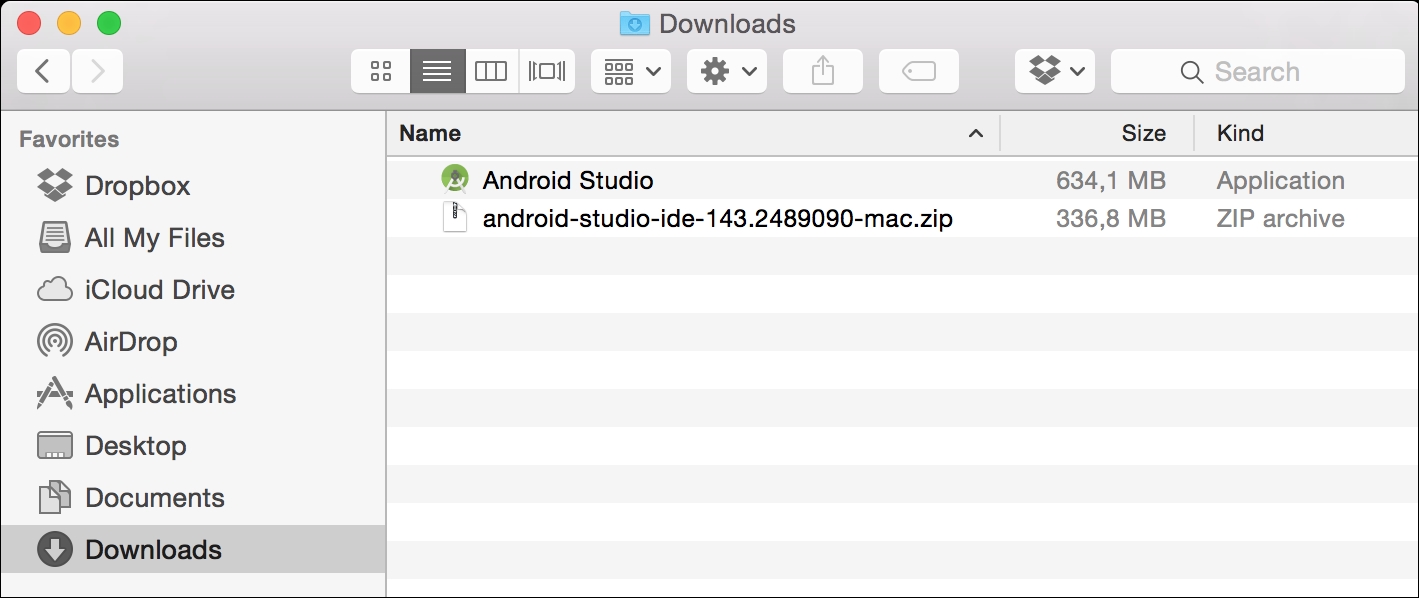
Task: Open iCloud Drive from the sidebar
Action: coord(159,290)
